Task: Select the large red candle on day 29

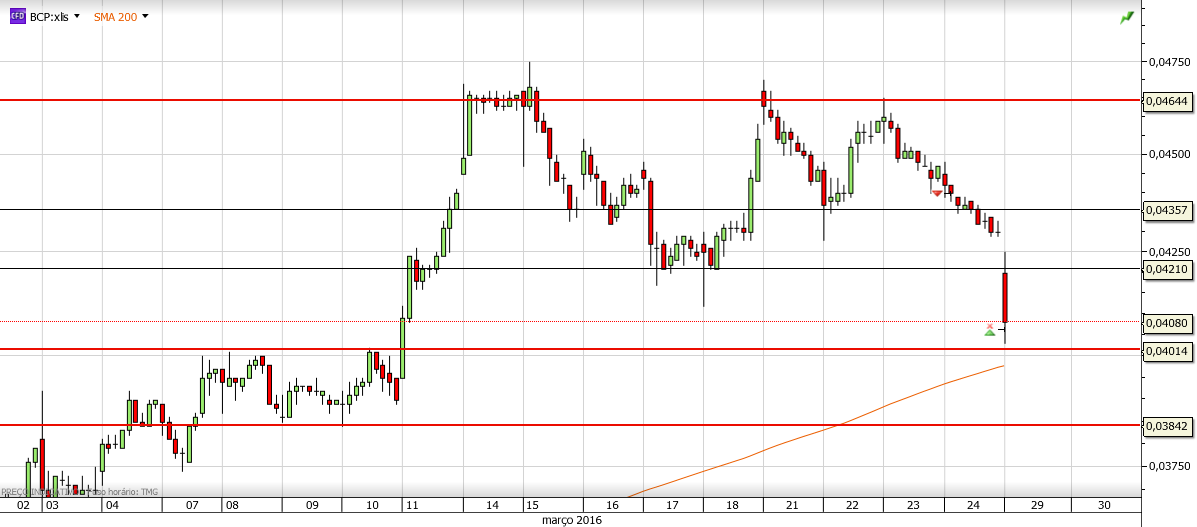Action: [x=1005, y=297]
